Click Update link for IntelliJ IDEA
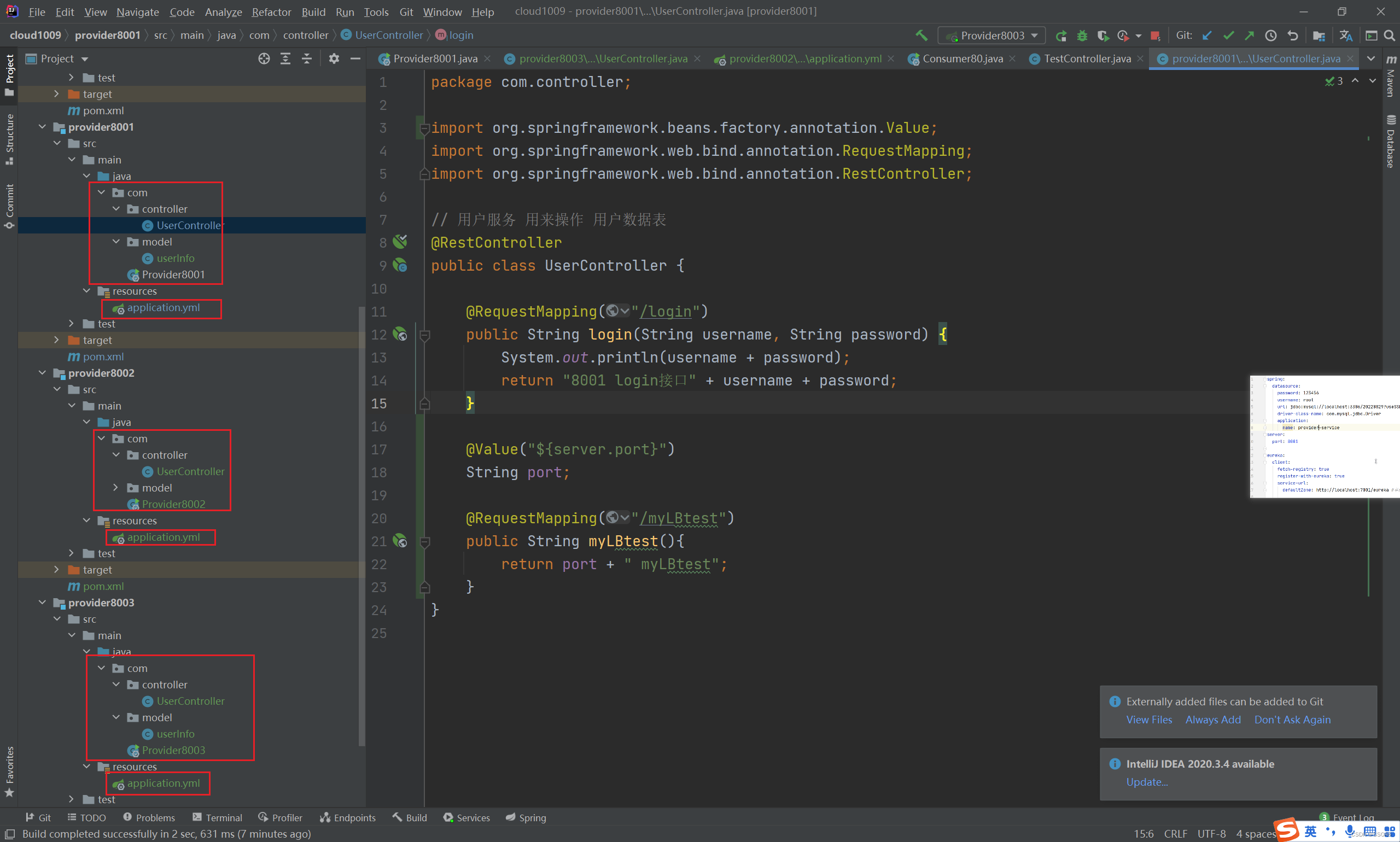The width and height of the screenshot is (1400, 842). 1147,782
